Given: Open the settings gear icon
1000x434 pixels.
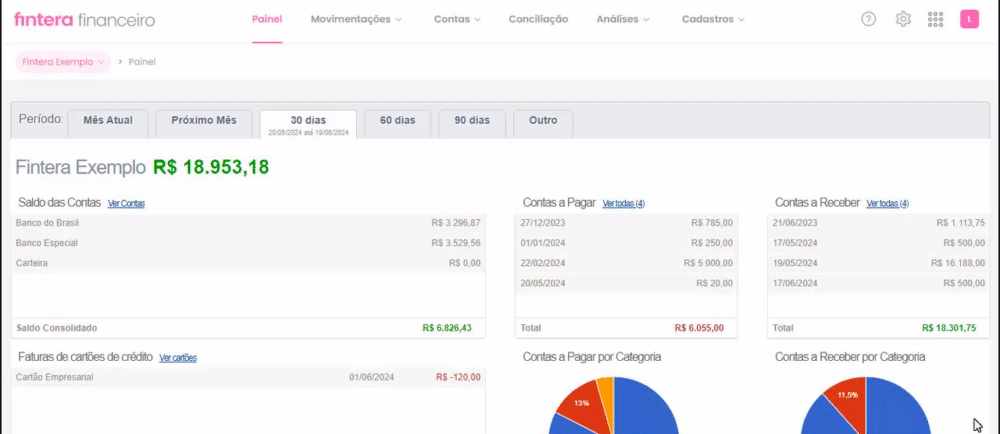Looking at the screenshot, I should point(902,19).
